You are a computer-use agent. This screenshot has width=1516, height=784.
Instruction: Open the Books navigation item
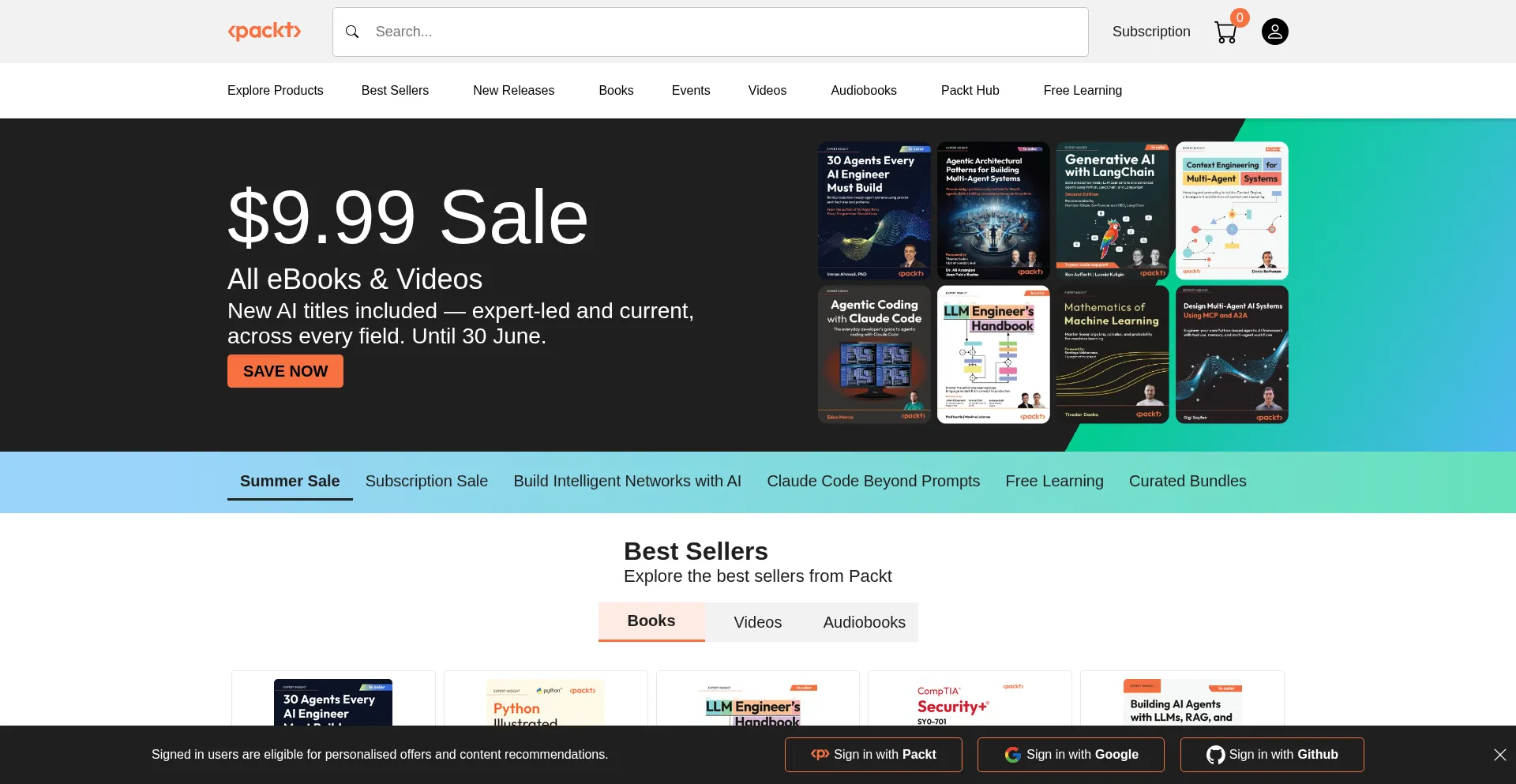tap(616, 90)
